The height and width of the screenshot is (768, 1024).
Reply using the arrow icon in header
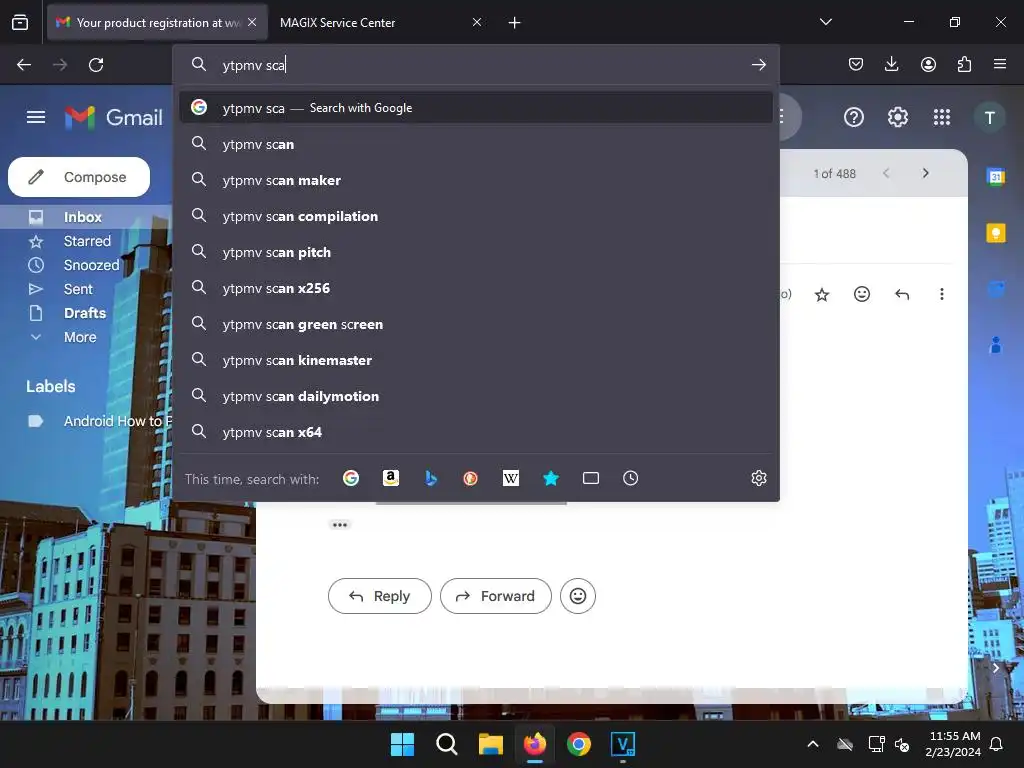[902, 295]
